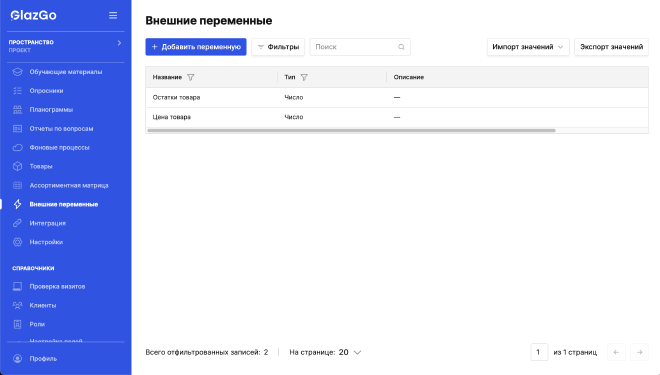
Task: Open the На странице 20 page-size dropdown
Action: [x=325, y=352]
